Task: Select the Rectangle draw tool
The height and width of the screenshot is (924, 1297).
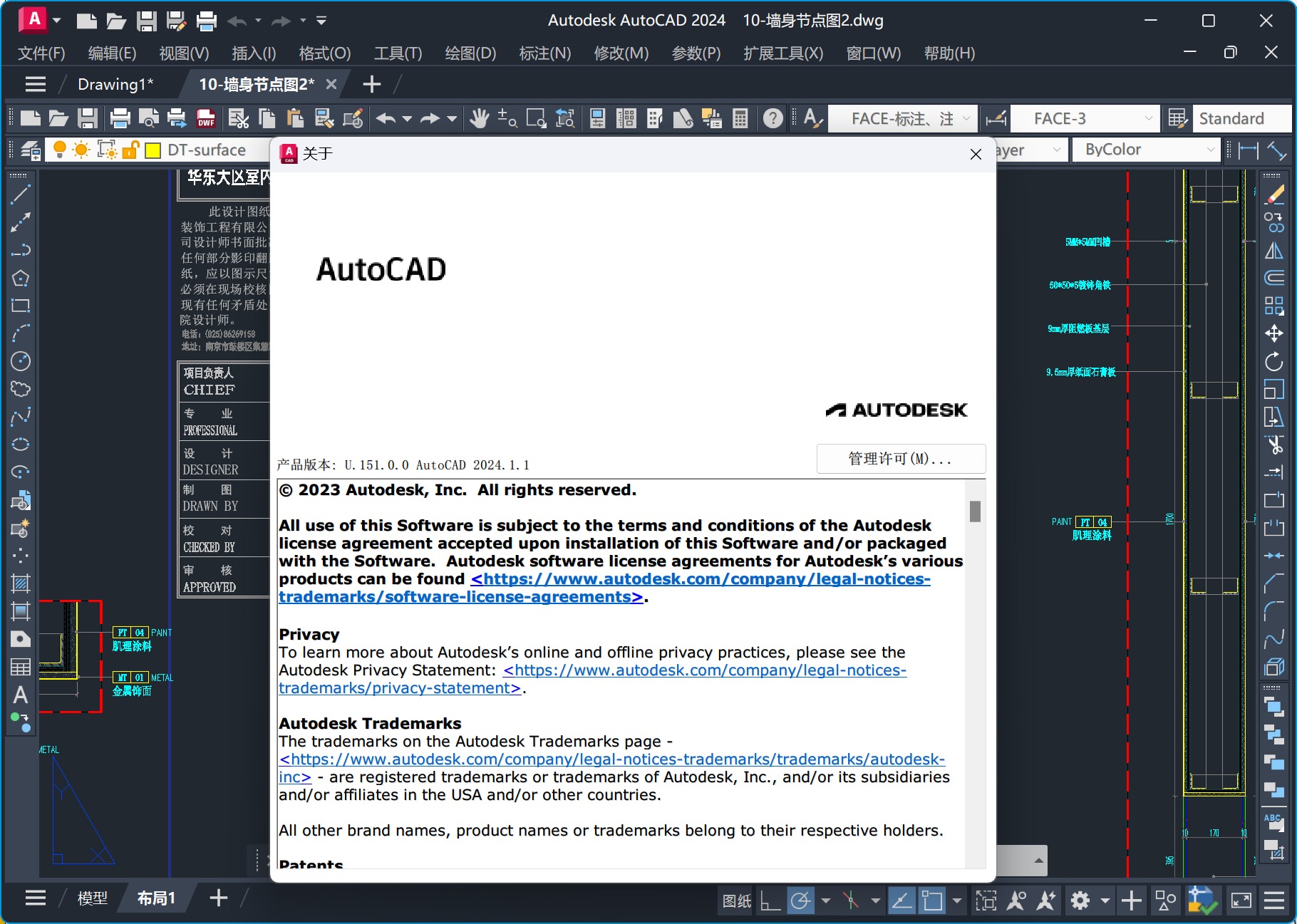Action: point(21,306)
